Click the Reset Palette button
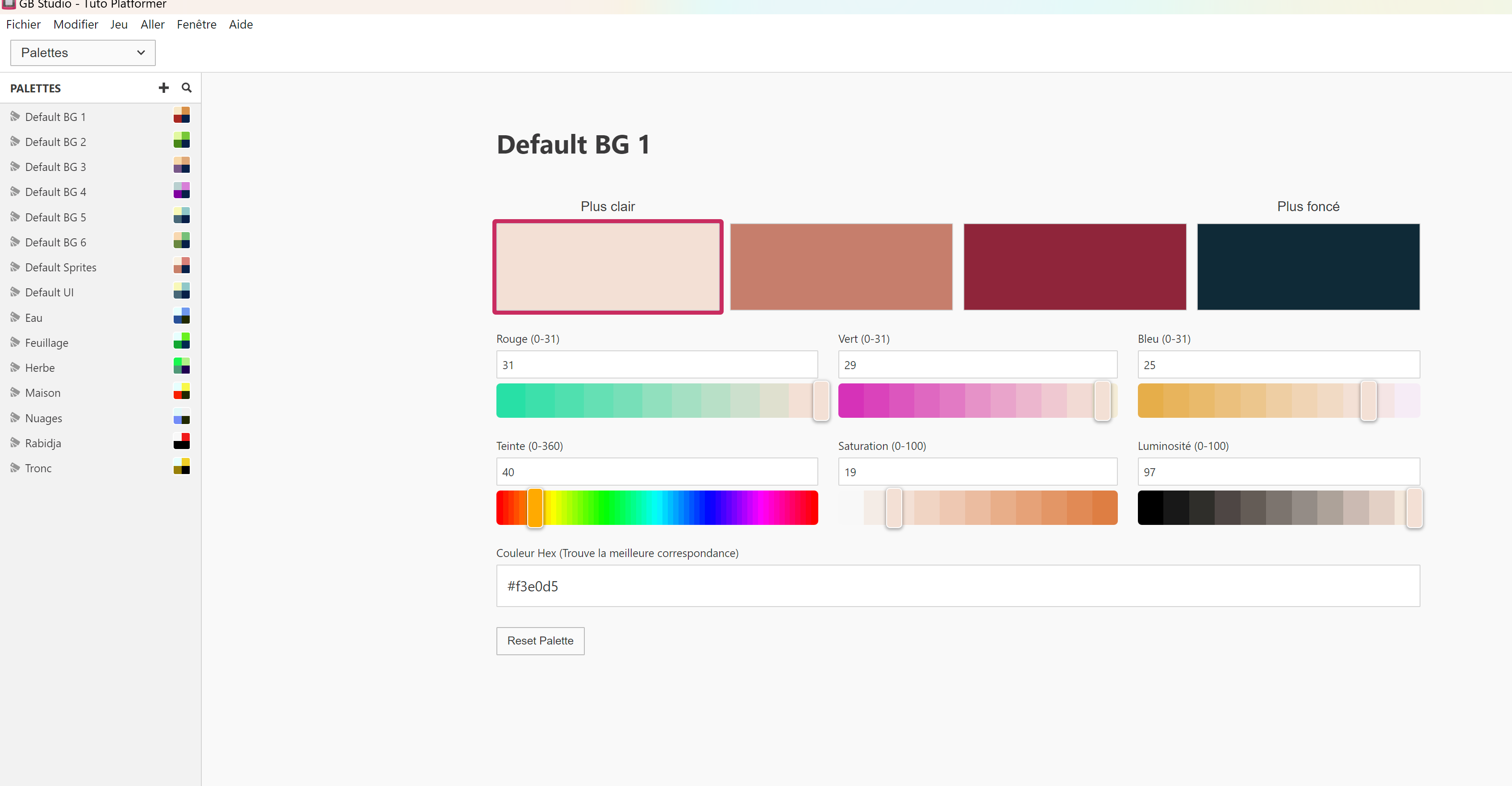 pos(540,640)
